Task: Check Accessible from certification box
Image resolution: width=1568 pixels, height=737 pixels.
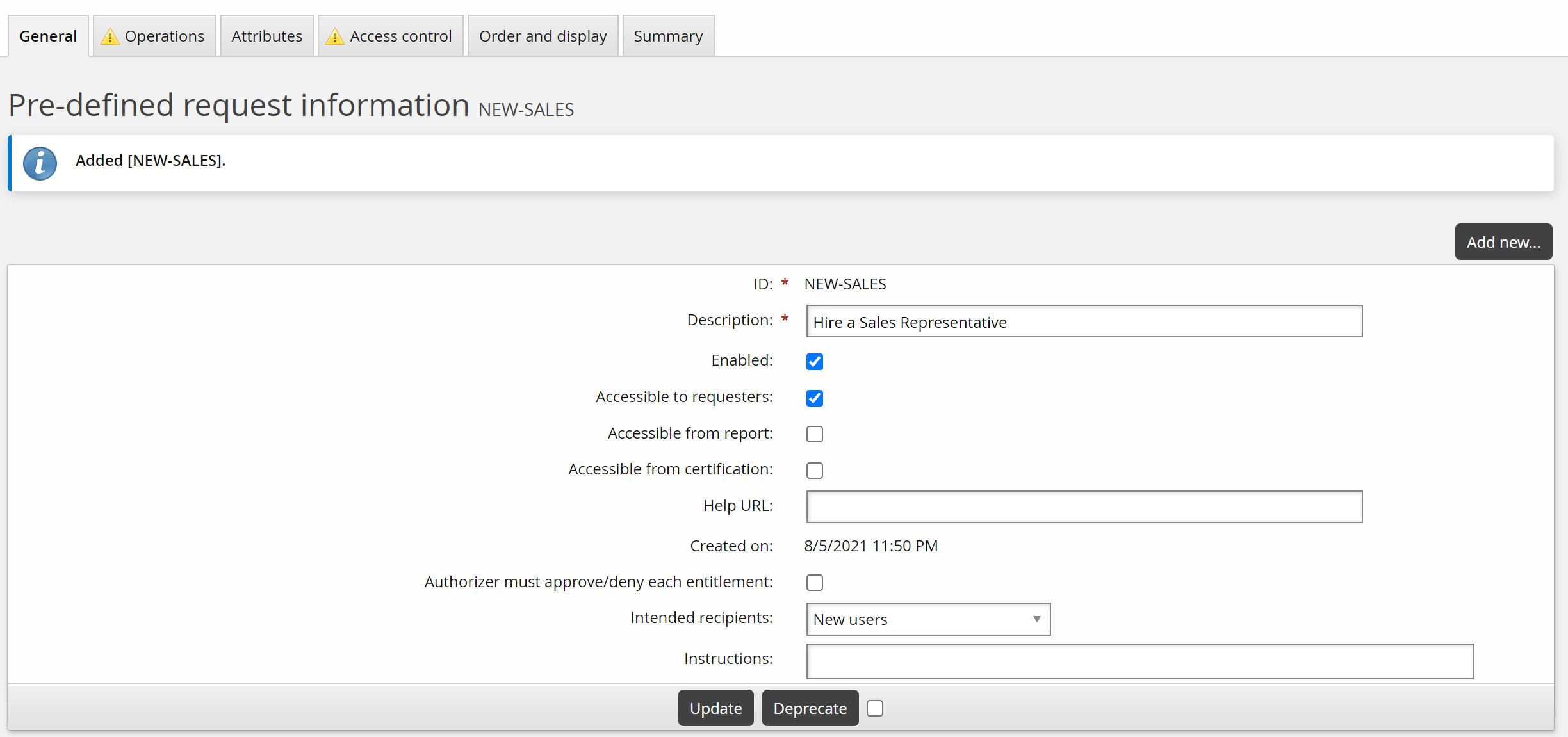Action: tap(814, 471)
